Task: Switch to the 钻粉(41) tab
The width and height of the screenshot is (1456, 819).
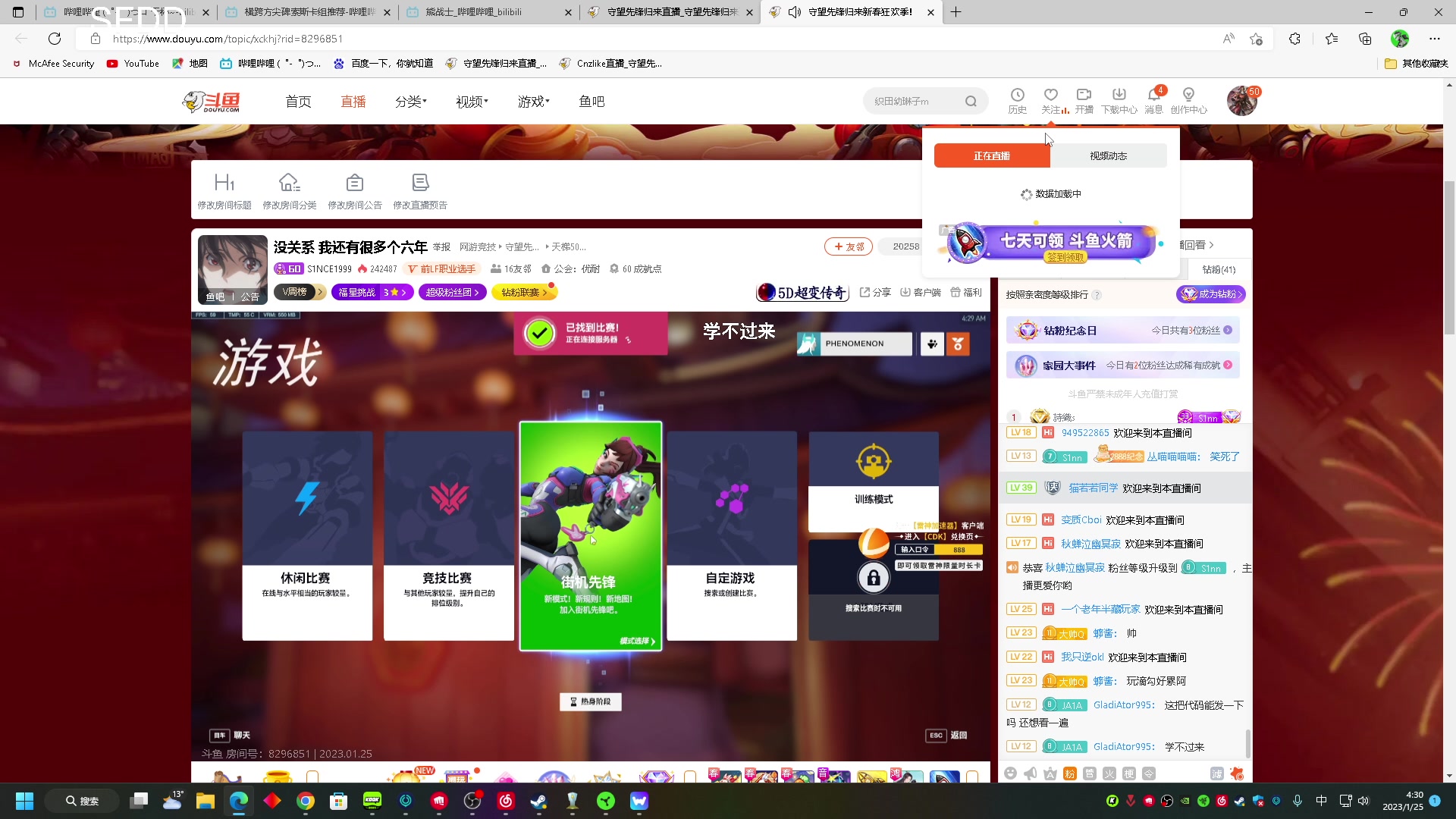Action: tap(1219, 269)
